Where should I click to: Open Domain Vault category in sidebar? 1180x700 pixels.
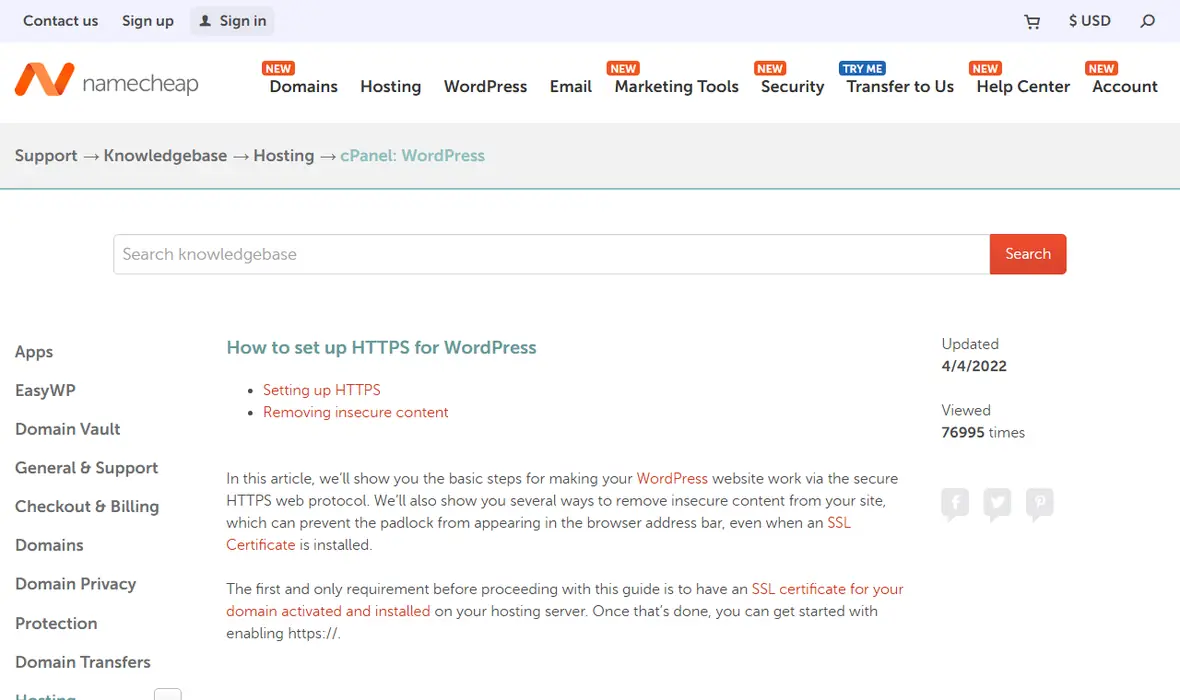(68, 429)
